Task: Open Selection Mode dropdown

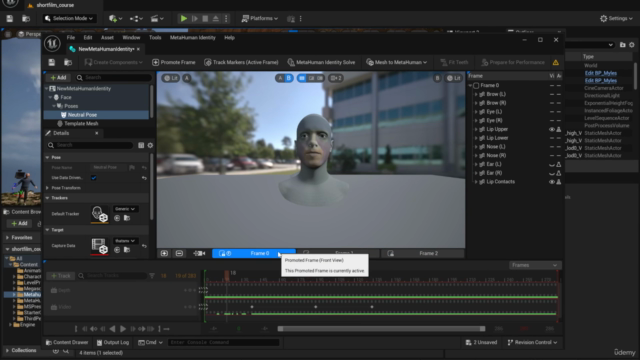Action: pos(69,18)
